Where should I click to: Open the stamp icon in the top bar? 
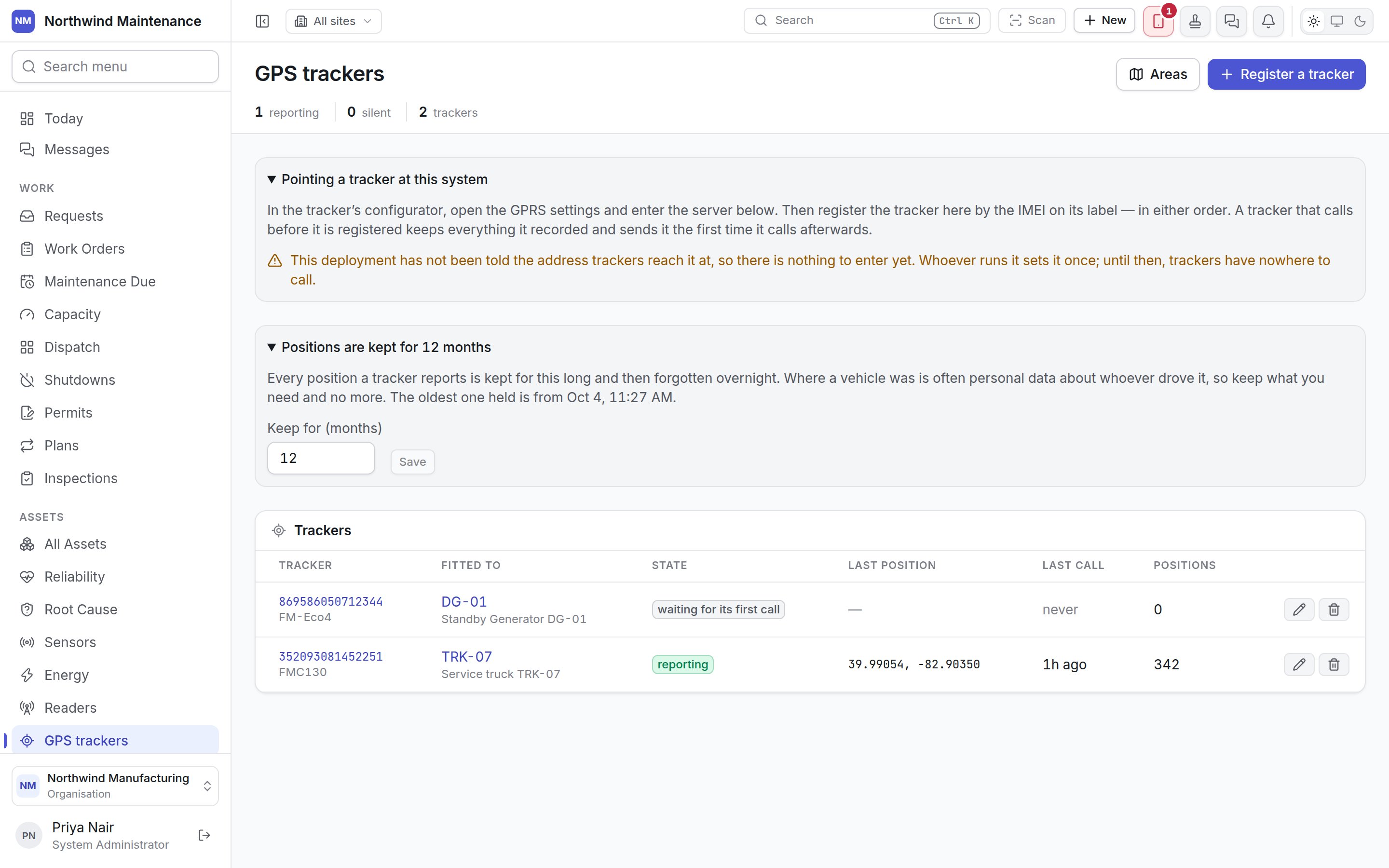pyautogui.click(x=1195, y=21)
